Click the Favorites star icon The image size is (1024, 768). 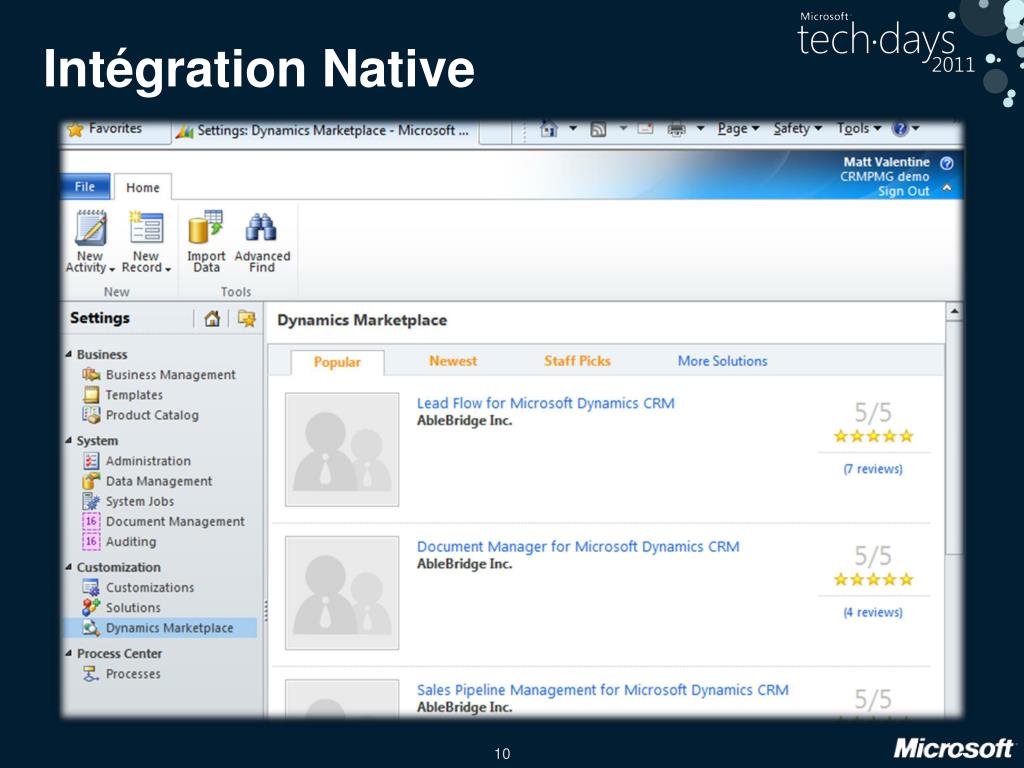tap(75, 129)
